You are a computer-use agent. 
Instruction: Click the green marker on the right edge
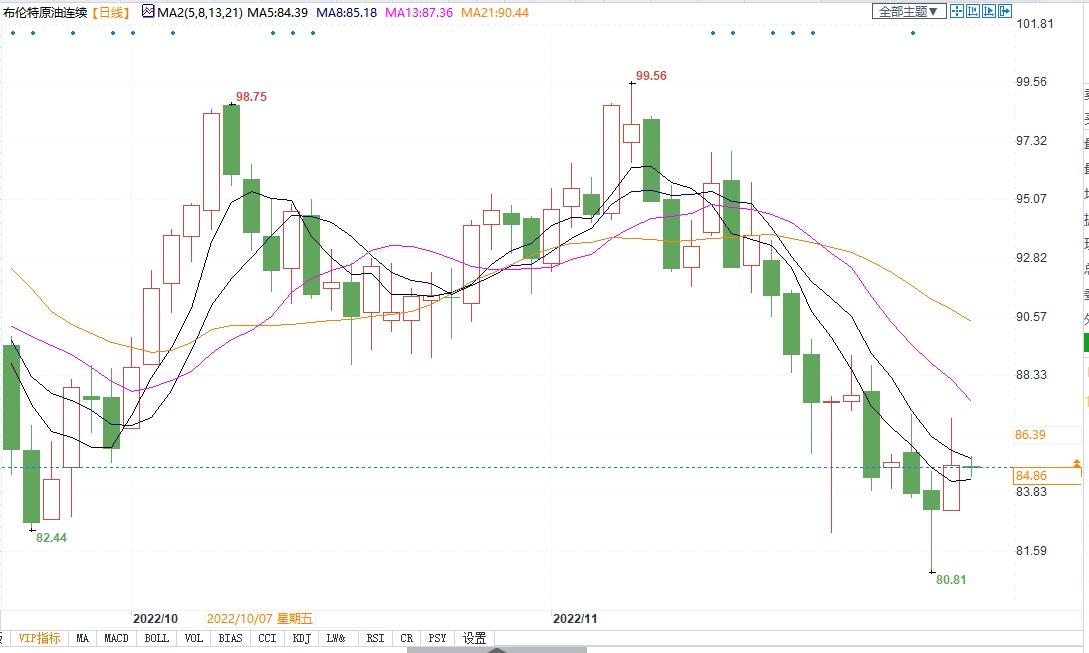tap(1086, 342)
